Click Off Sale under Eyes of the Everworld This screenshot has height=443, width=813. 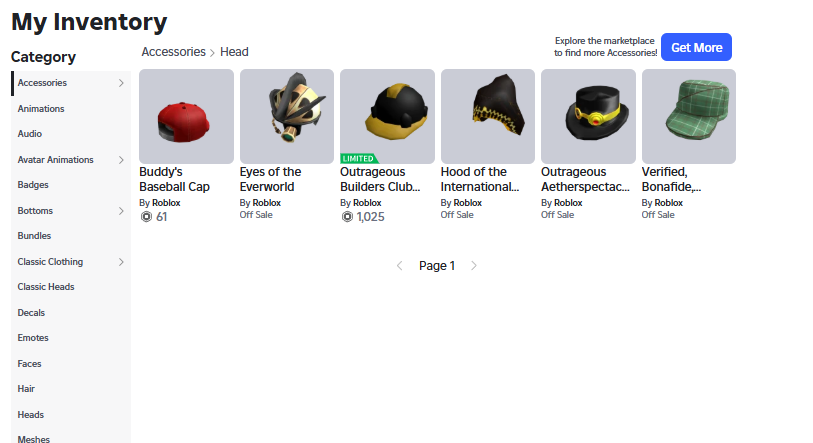[x=256, y=215]
